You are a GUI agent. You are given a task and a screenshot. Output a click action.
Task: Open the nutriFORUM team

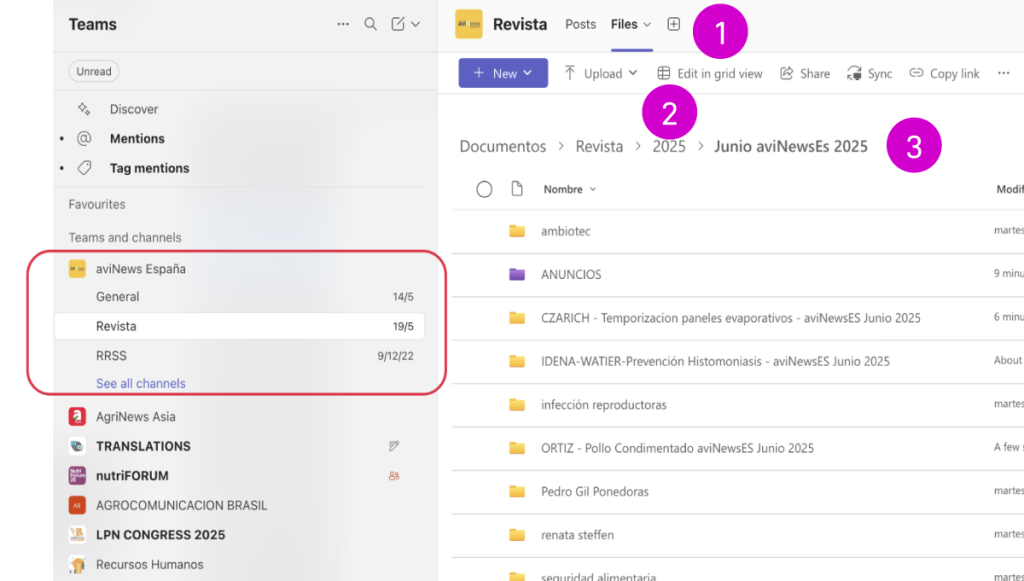pos(132,476)
